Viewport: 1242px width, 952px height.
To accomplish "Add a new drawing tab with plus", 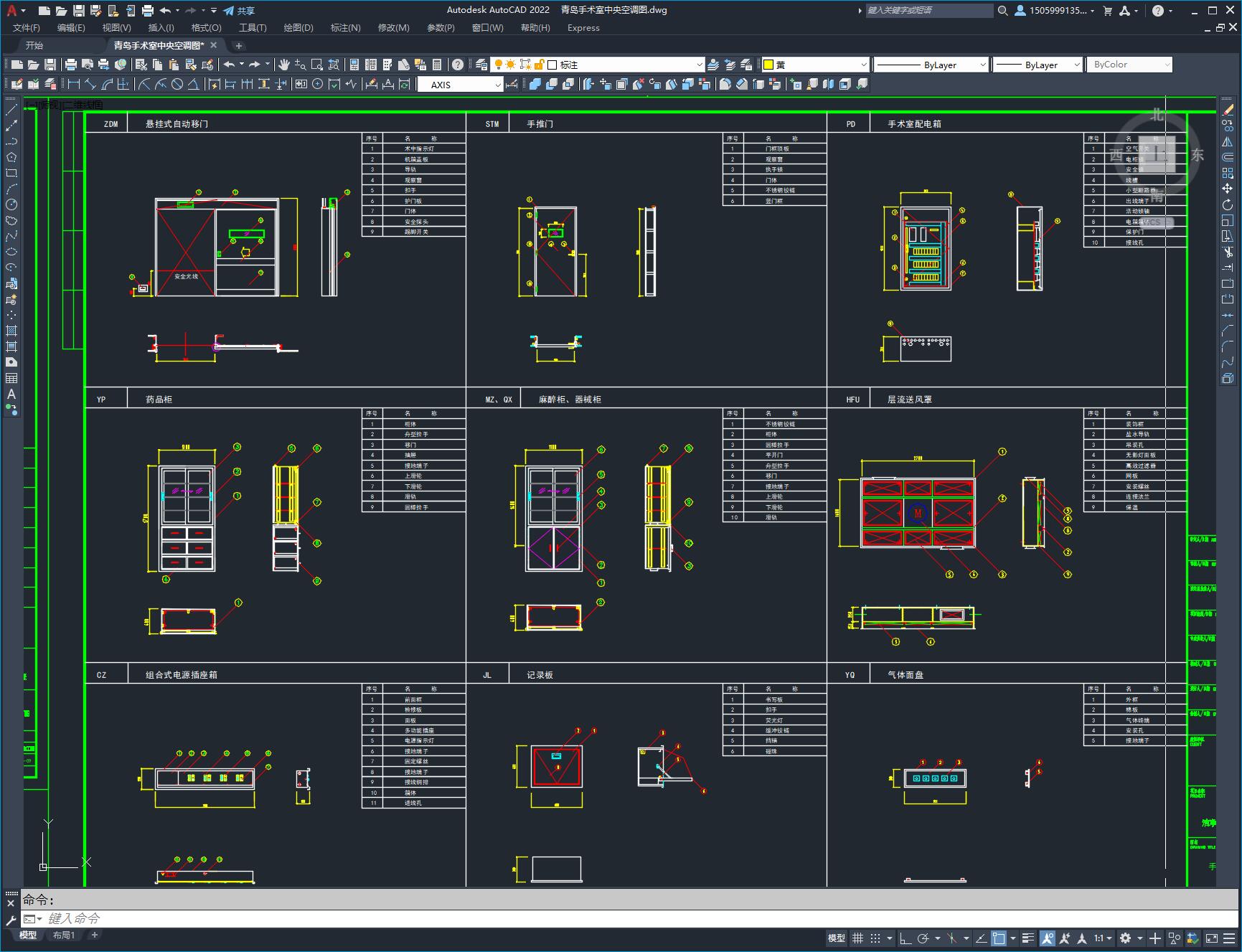I will pyautogui.click(x=239, y=45).
